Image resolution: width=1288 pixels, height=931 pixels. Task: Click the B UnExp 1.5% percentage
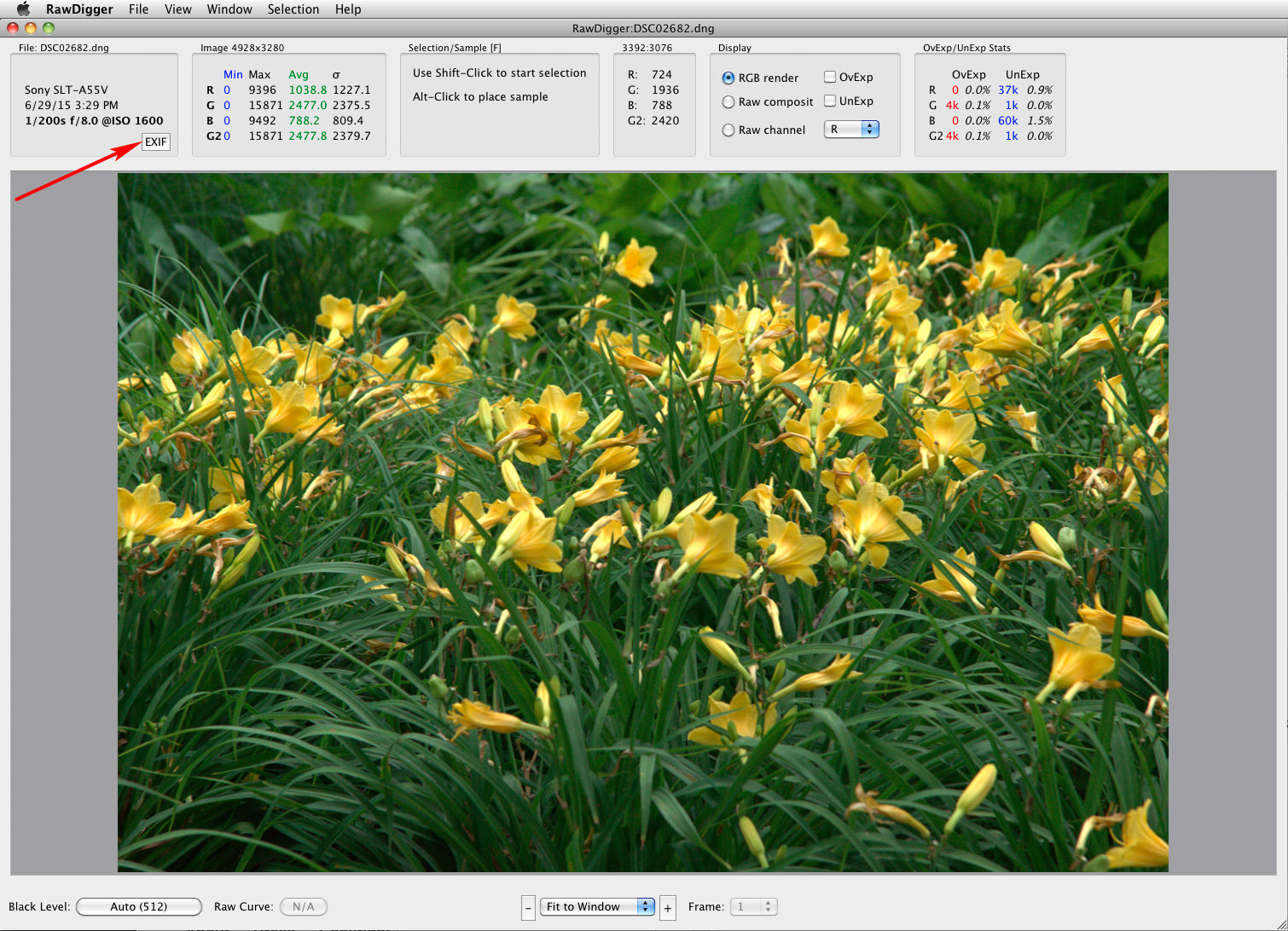[x=1040, y=120]
